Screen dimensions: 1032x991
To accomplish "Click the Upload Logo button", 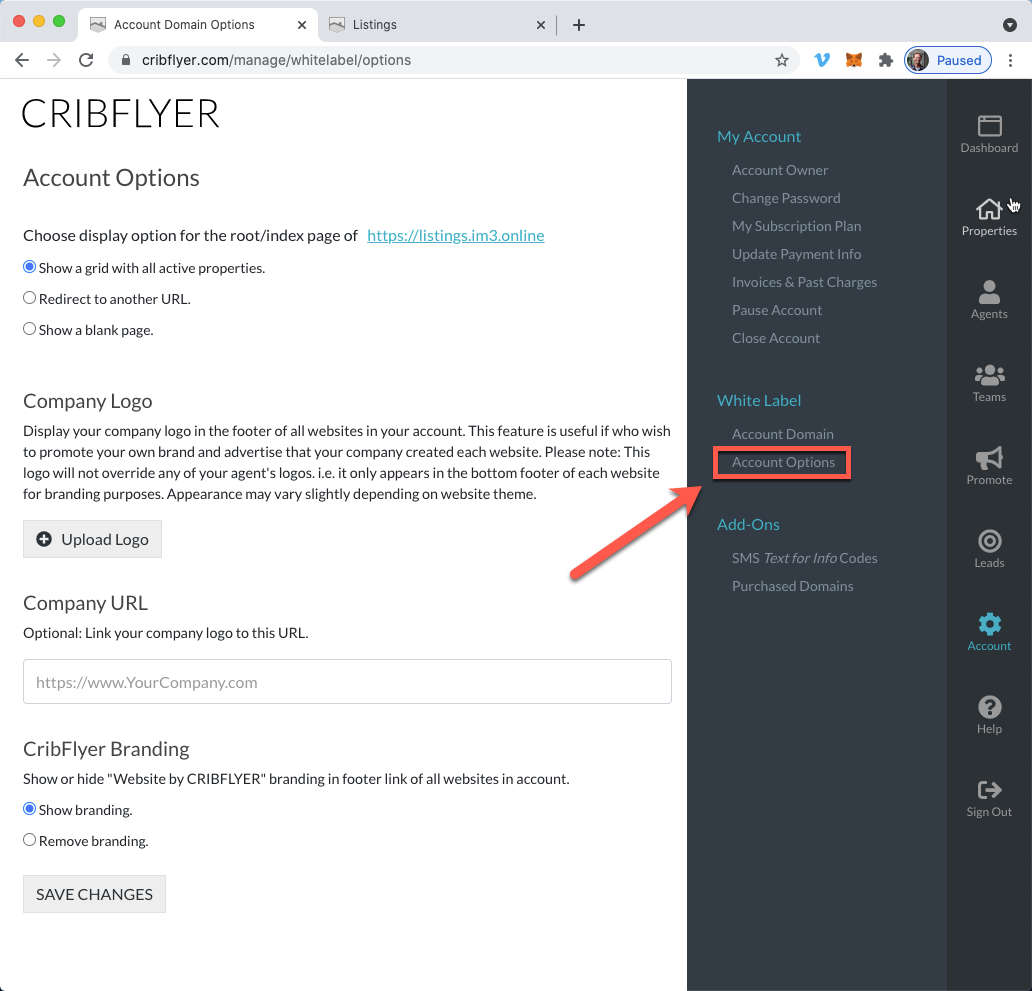I will tap(92, 539).
